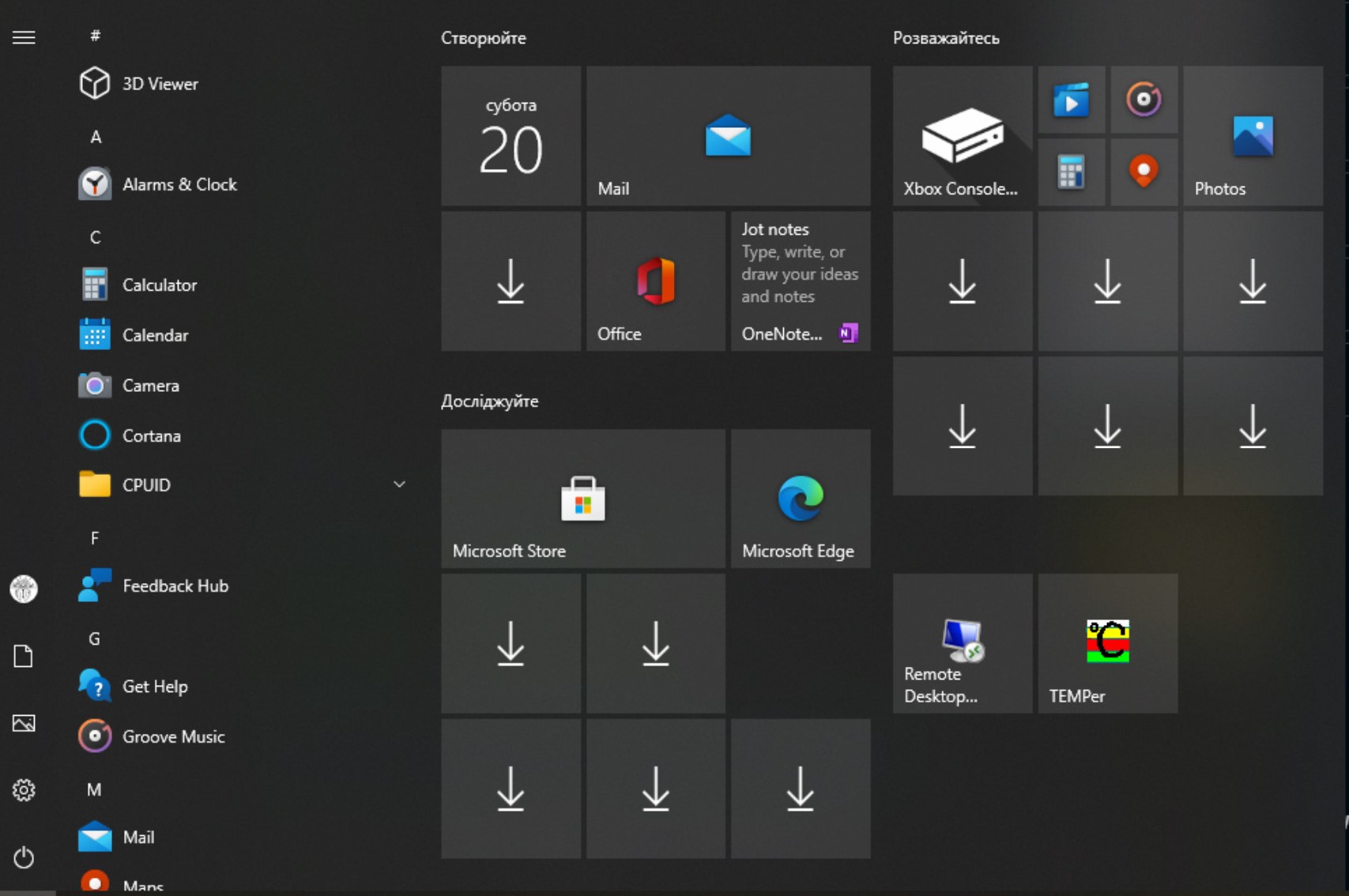Open the Feedback Hub
Screen dimensions: 1349x896
pyautogui.click(x=175, y=585)
